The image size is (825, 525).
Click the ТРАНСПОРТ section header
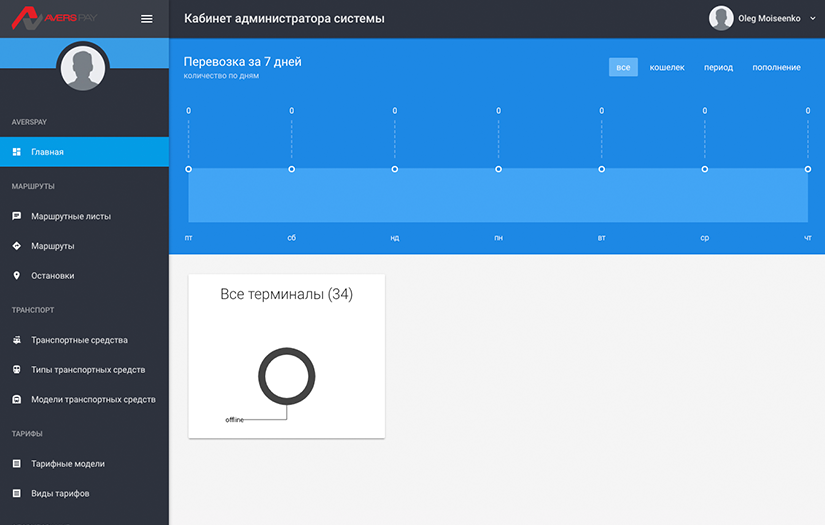33,310
